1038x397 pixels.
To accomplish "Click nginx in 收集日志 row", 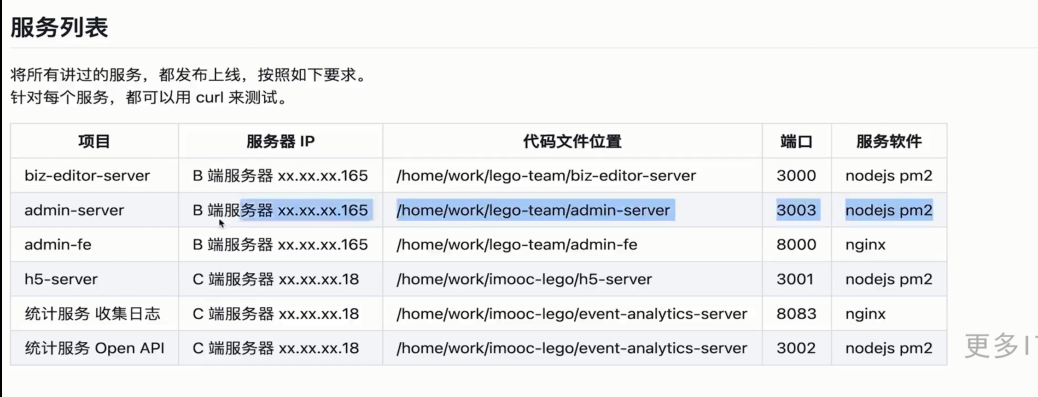I will click(865, 314).
